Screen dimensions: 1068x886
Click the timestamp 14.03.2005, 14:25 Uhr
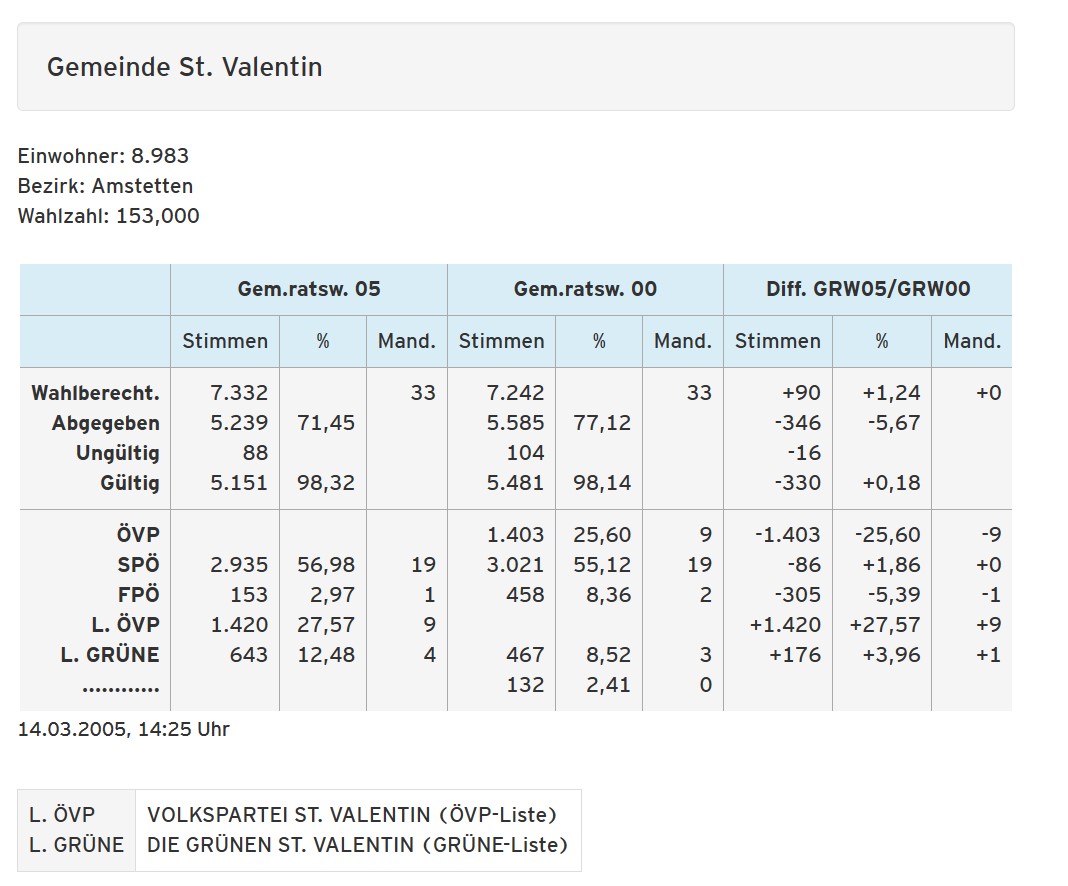pyautogui.click(x=124, y=729)
